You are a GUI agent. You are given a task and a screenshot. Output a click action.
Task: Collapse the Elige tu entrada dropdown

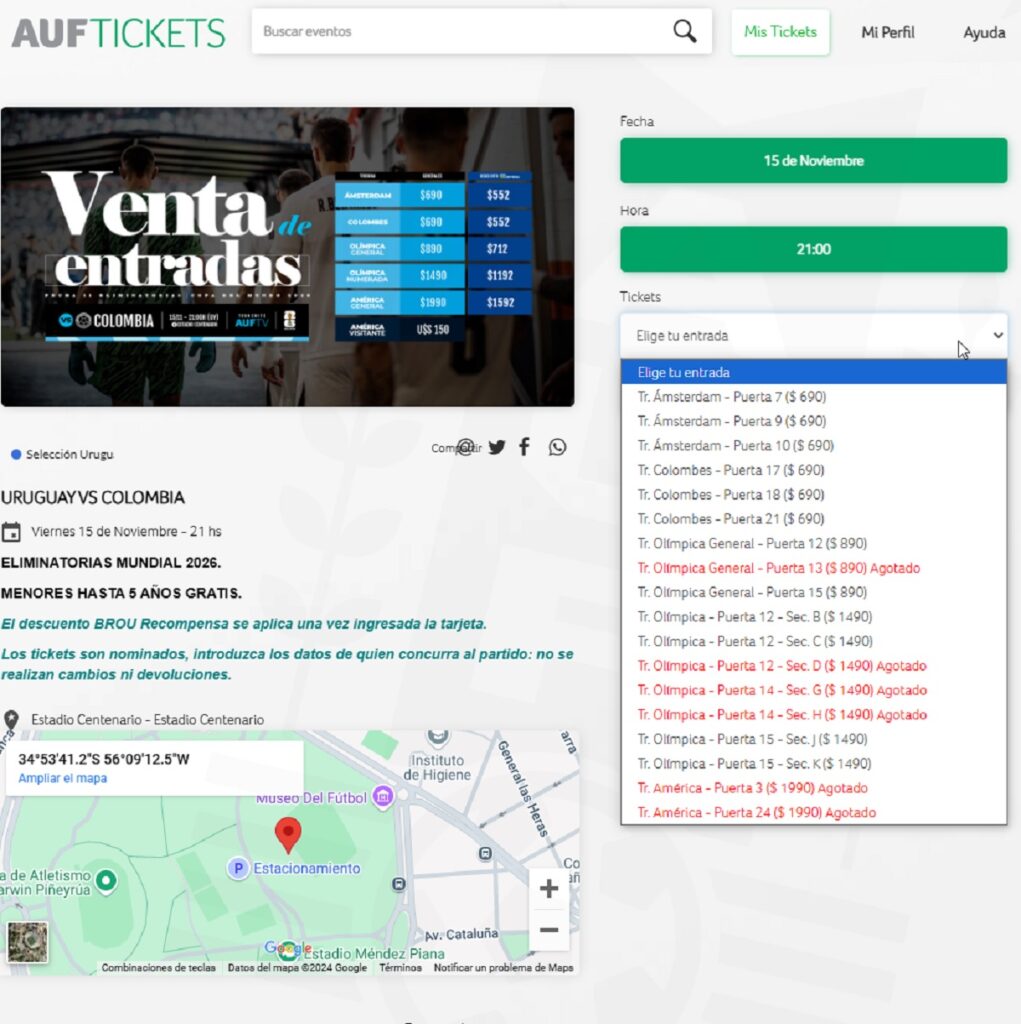[813, 336]
